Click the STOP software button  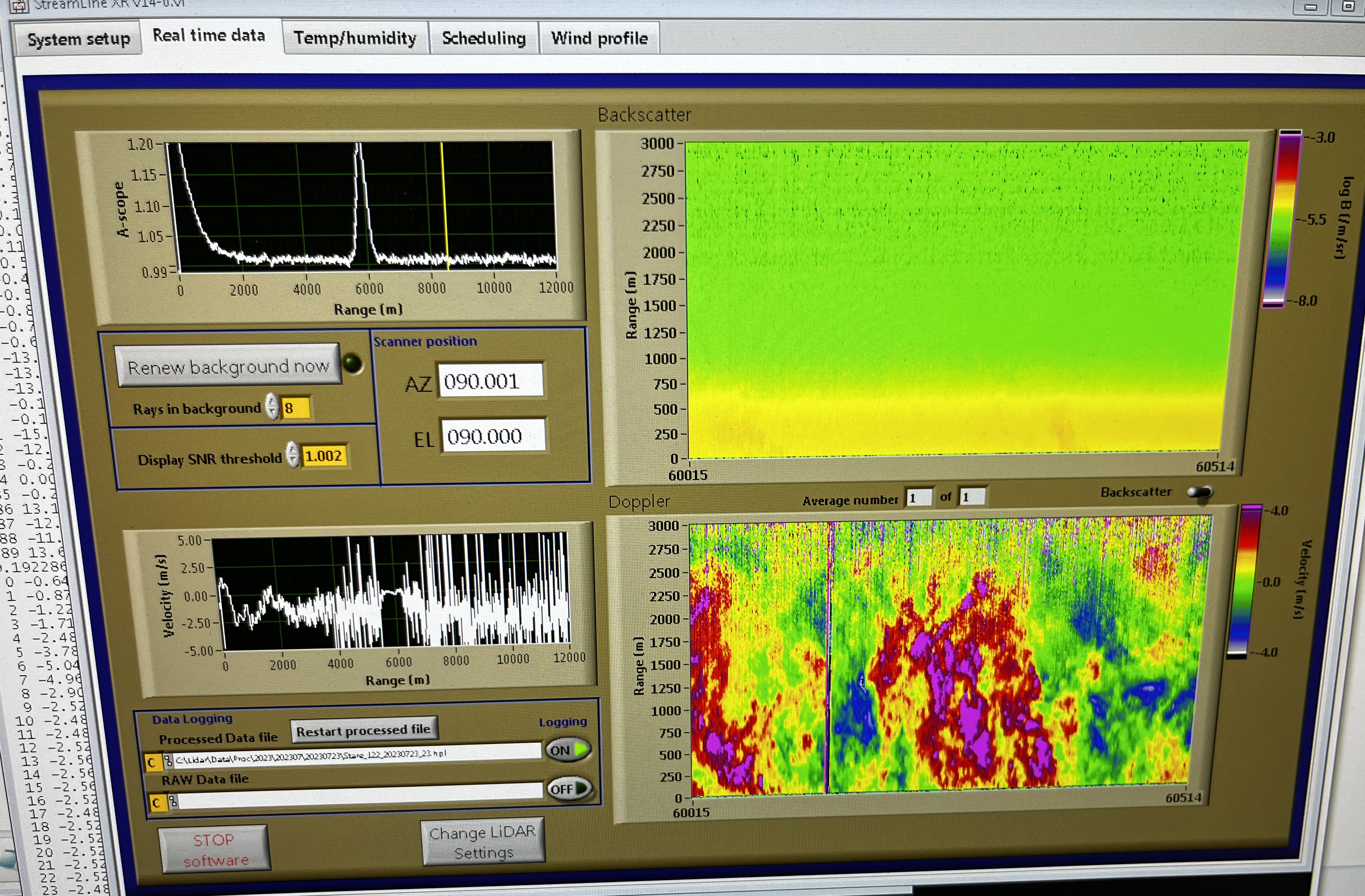(214, 850)
